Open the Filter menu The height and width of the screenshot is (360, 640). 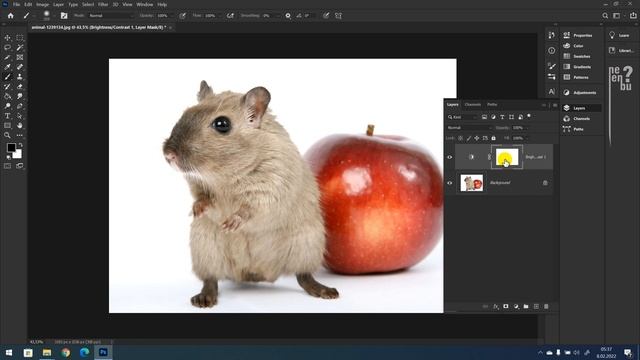(103, 4)
